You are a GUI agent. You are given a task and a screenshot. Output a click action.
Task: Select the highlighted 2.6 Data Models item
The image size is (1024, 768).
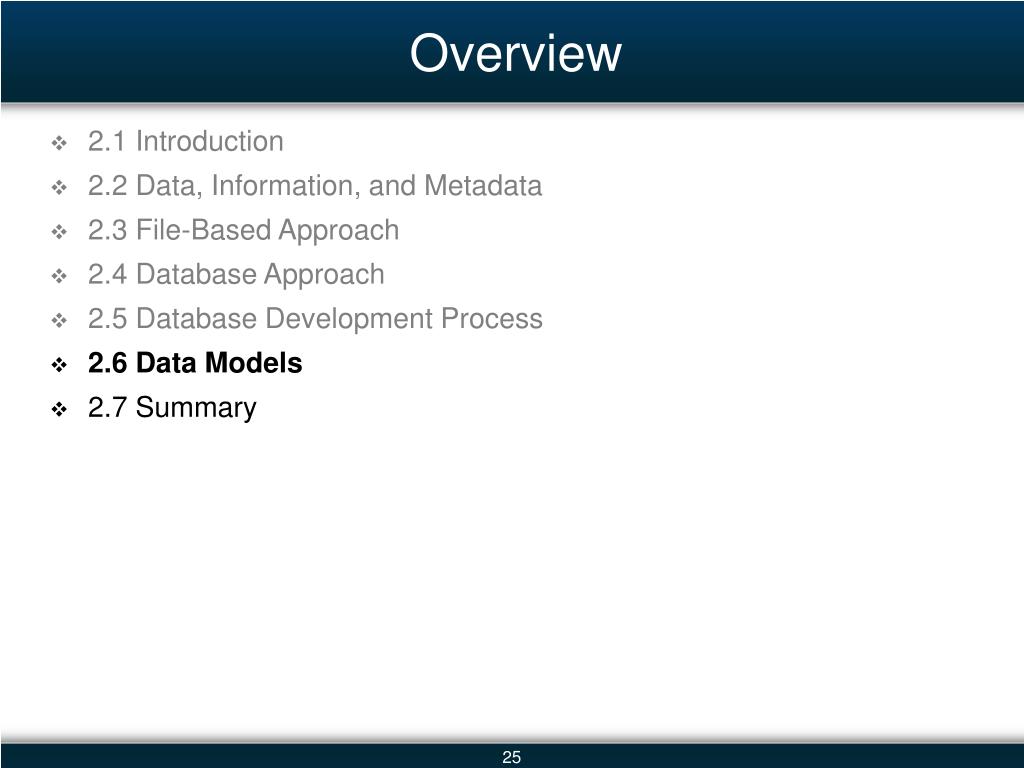tap(195, 363)
